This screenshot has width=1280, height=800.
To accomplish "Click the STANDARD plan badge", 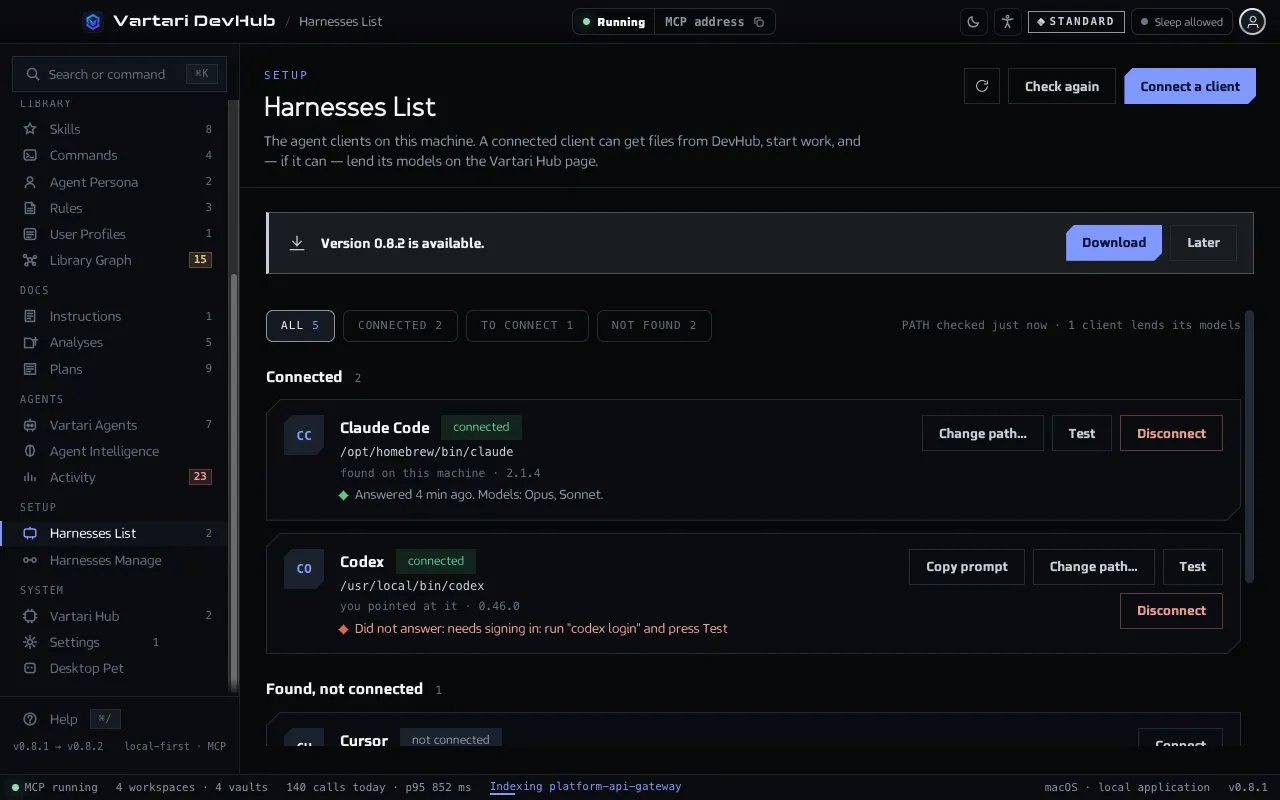I will [x=1076, y=21].
